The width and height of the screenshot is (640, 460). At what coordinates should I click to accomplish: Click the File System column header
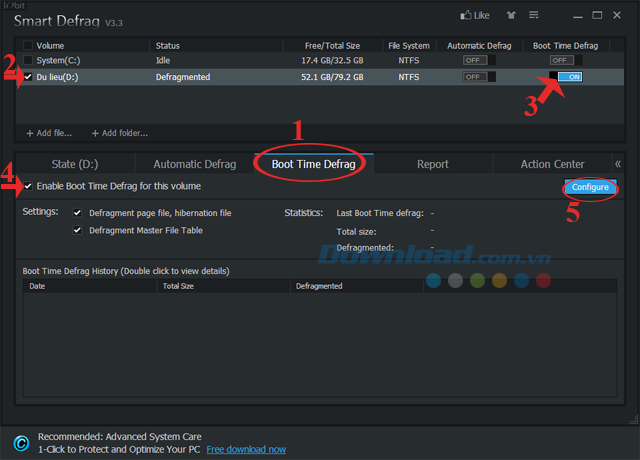click(409, 45)
